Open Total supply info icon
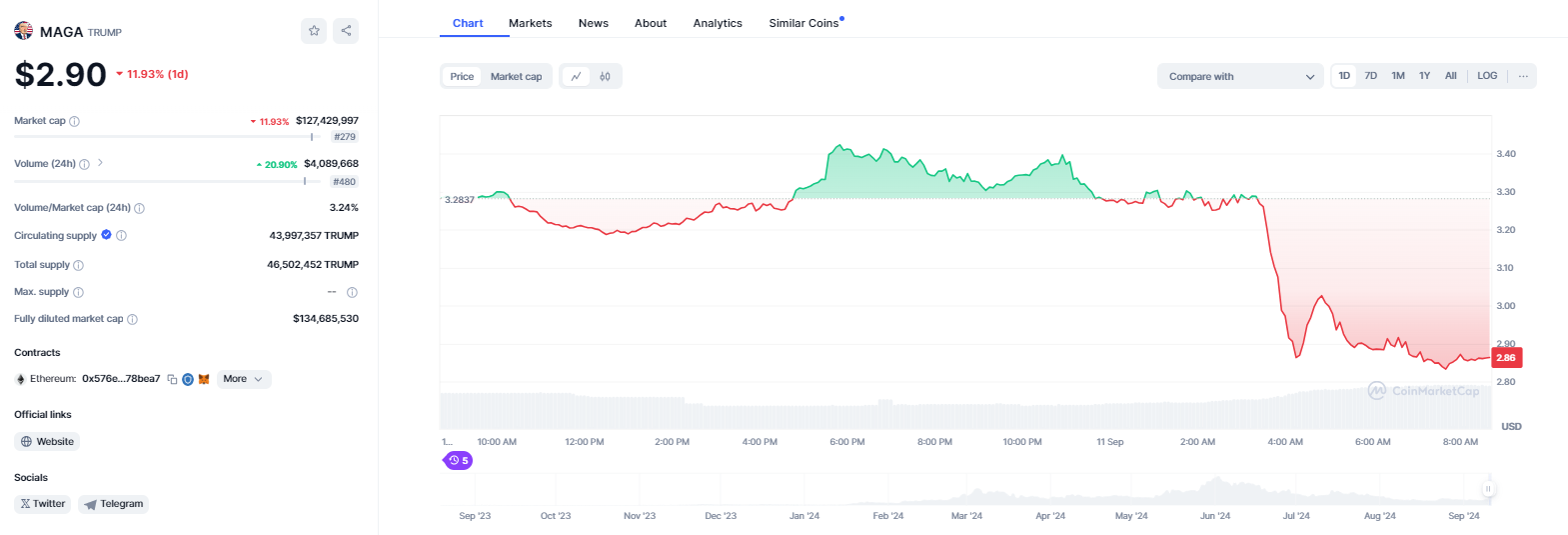The width and height of the screenshot is (1568, 535). 79,265
